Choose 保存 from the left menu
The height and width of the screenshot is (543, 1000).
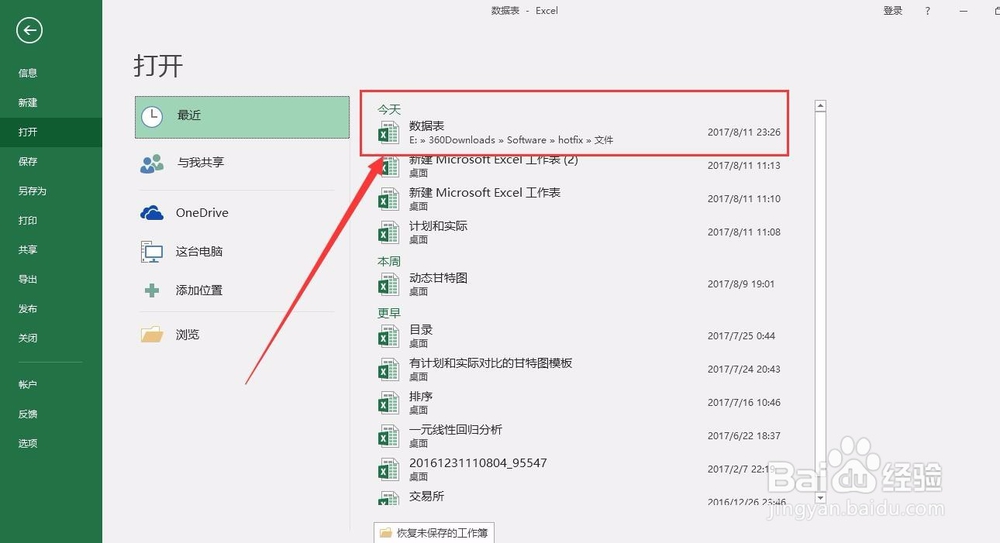tap(28, 161)
